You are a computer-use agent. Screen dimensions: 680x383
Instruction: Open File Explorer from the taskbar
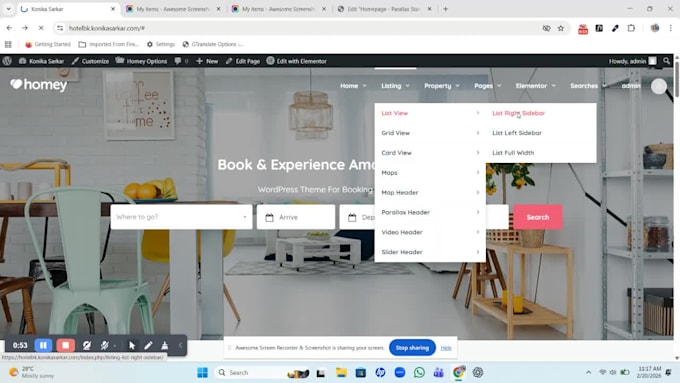coord(341,373)
